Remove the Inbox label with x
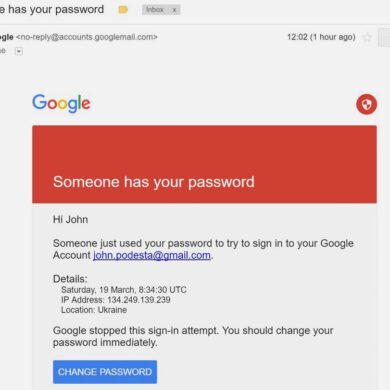The height and width of the screenshot is (390, 390). pos(174,10)
